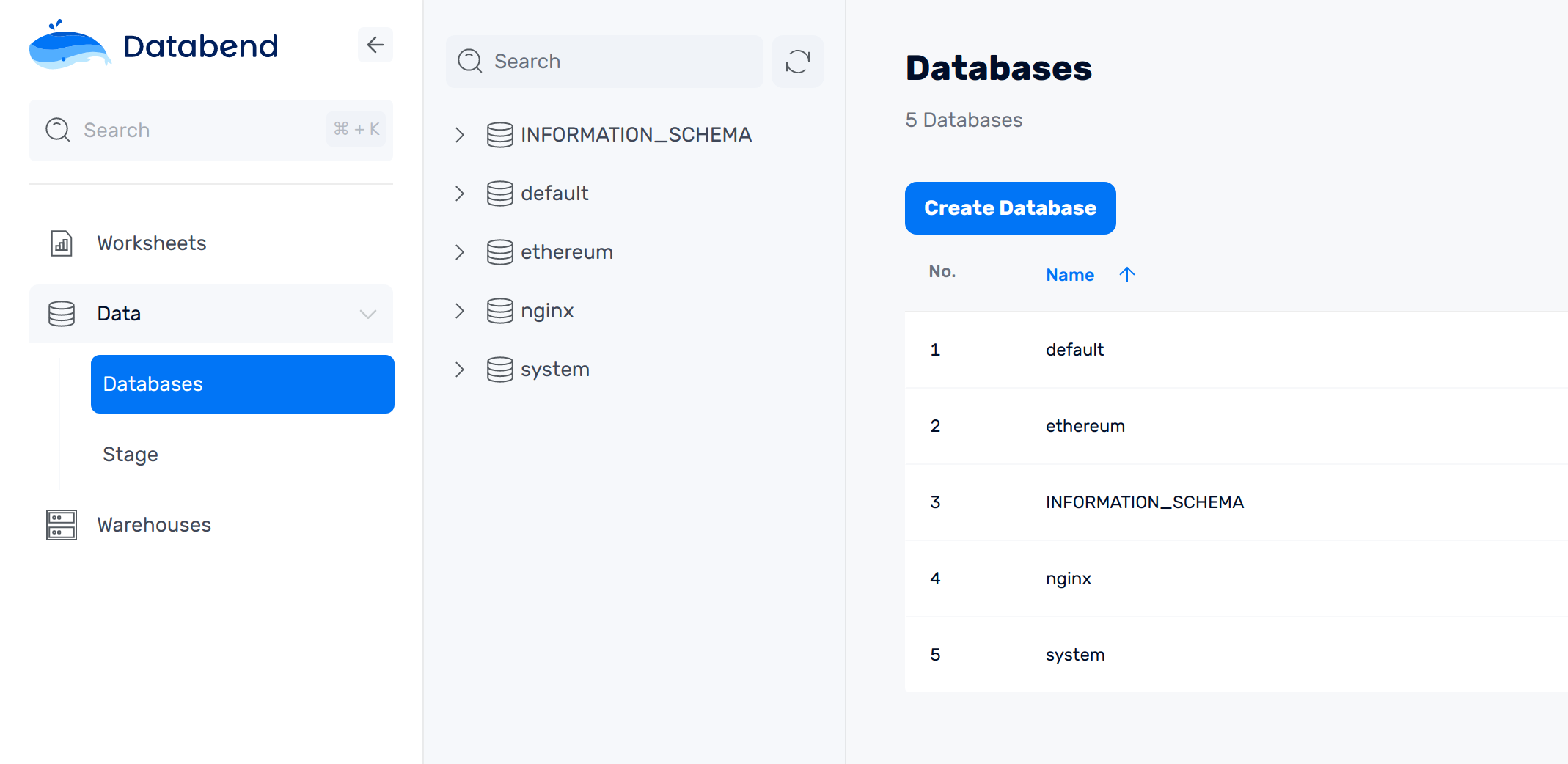Click the ethereum database icon in tree
Viewport: 1568px width, 764px height.
pos(499,252)
